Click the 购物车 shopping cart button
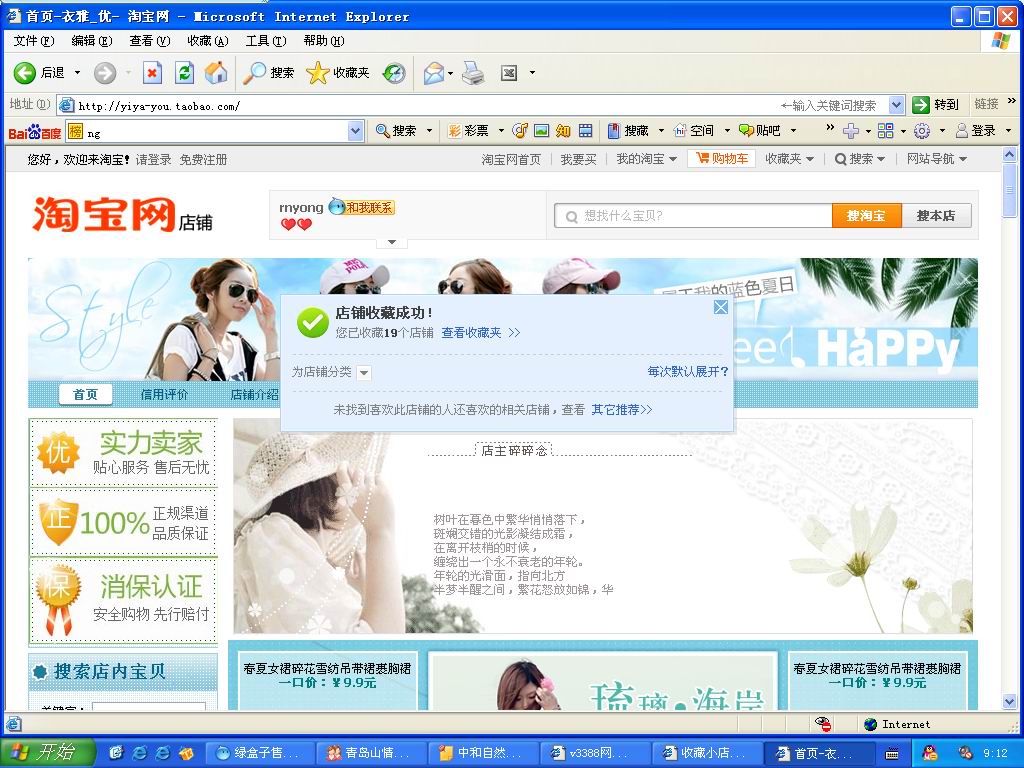The image size is (1024, 768). [721, 159]
